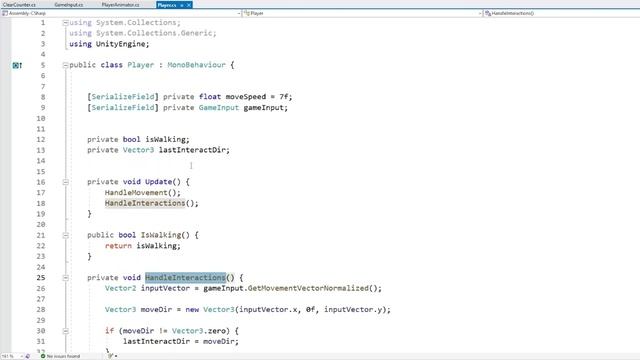The image size is (640, 360).
Task: Click Vector3.zero on line 30
Action: 199,331
